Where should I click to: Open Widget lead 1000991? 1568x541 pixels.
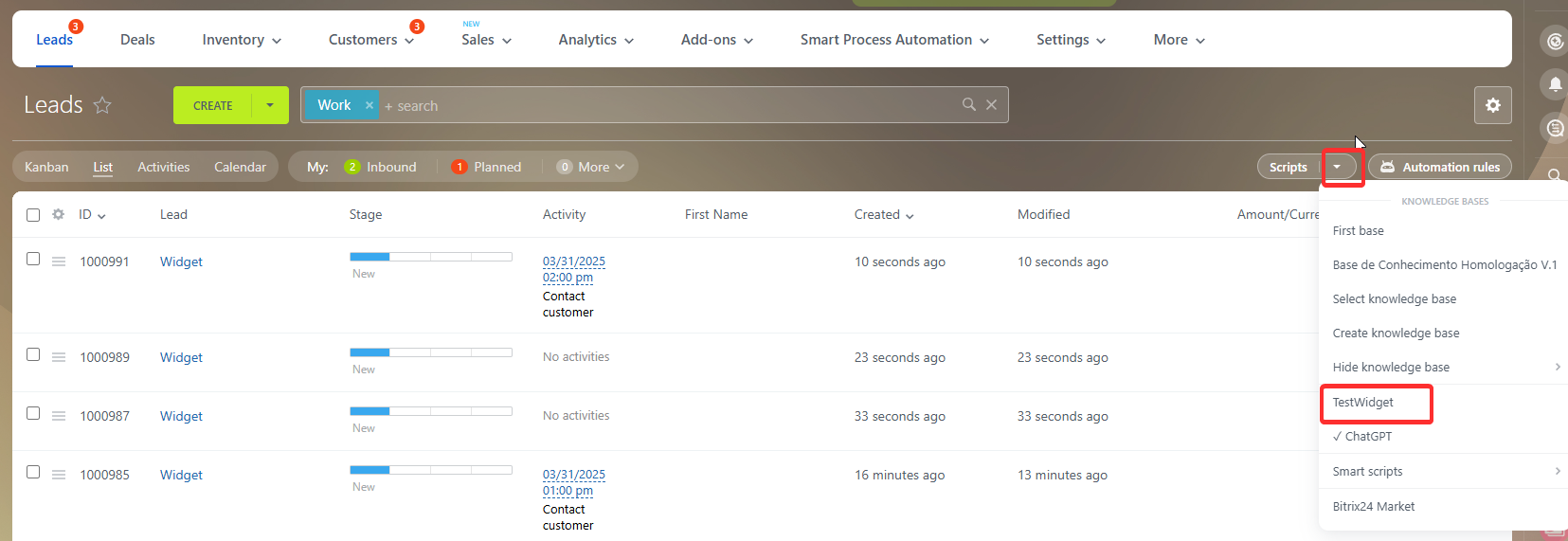click(181, 261)
